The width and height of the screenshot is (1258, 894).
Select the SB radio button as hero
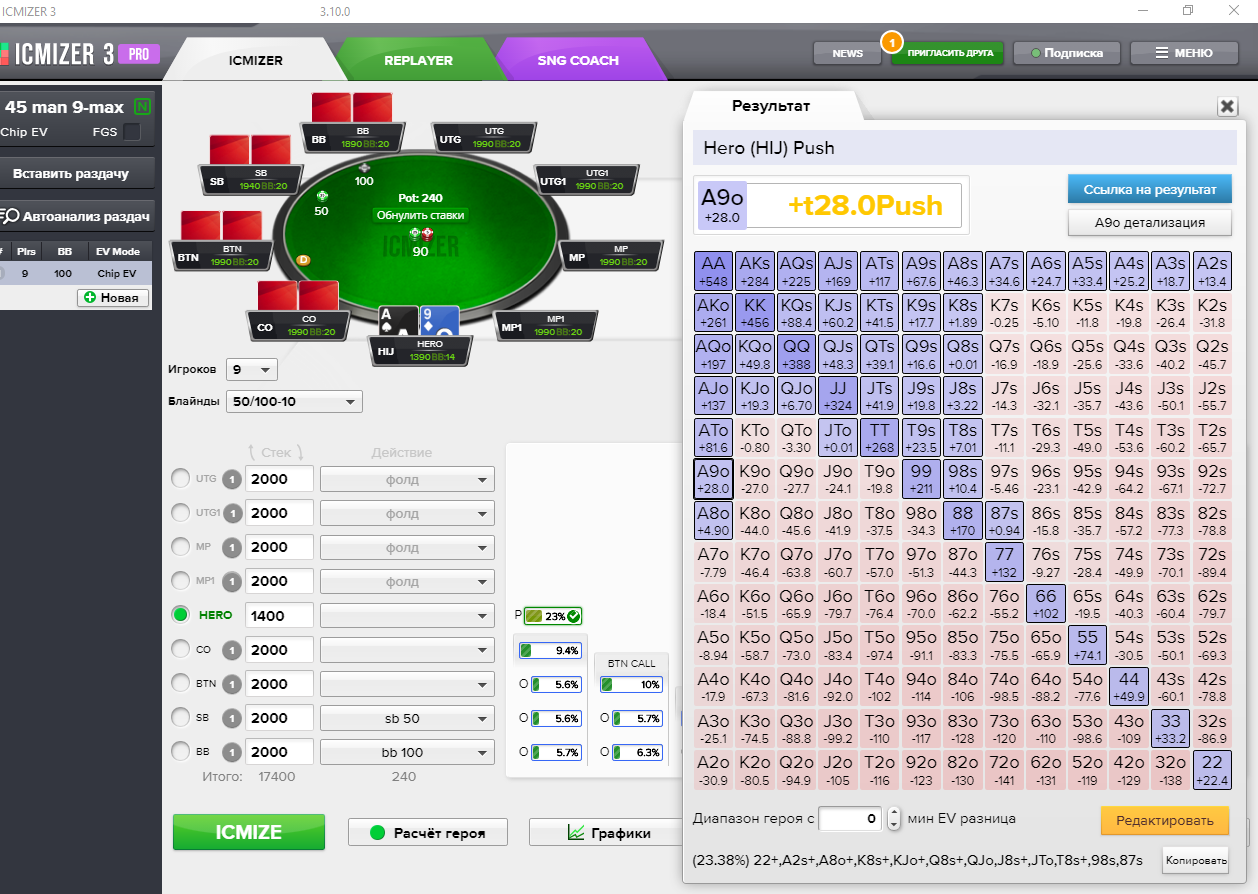tap(180, 717)
